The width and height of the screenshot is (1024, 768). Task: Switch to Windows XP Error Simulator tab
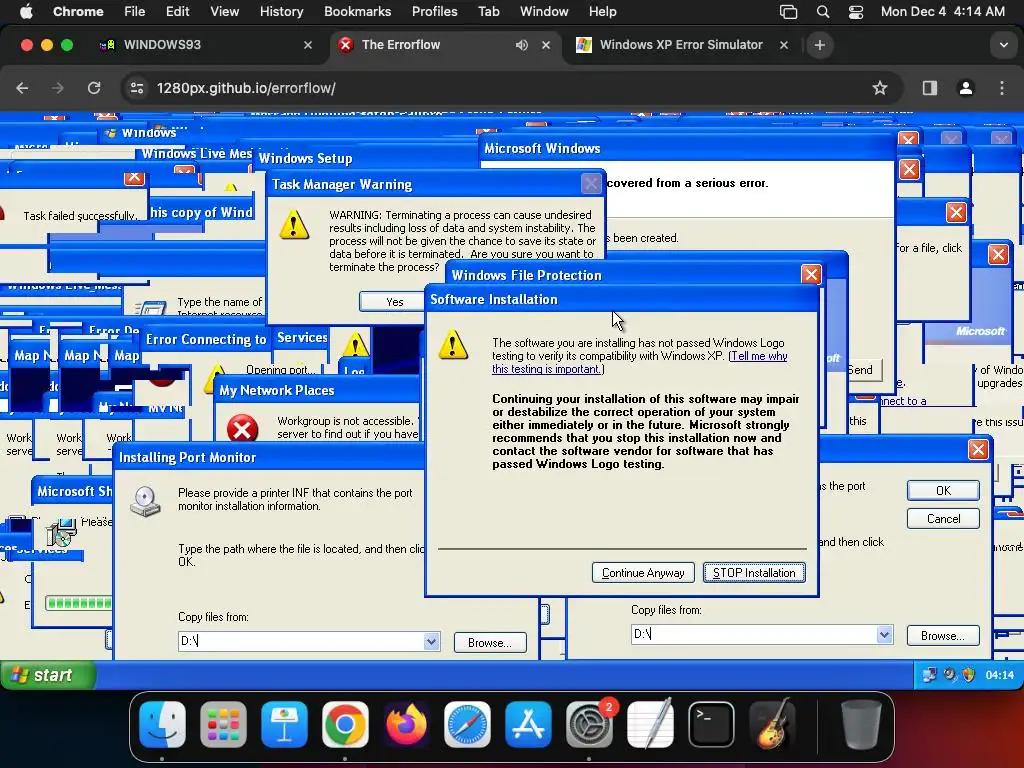click(680, 45)
